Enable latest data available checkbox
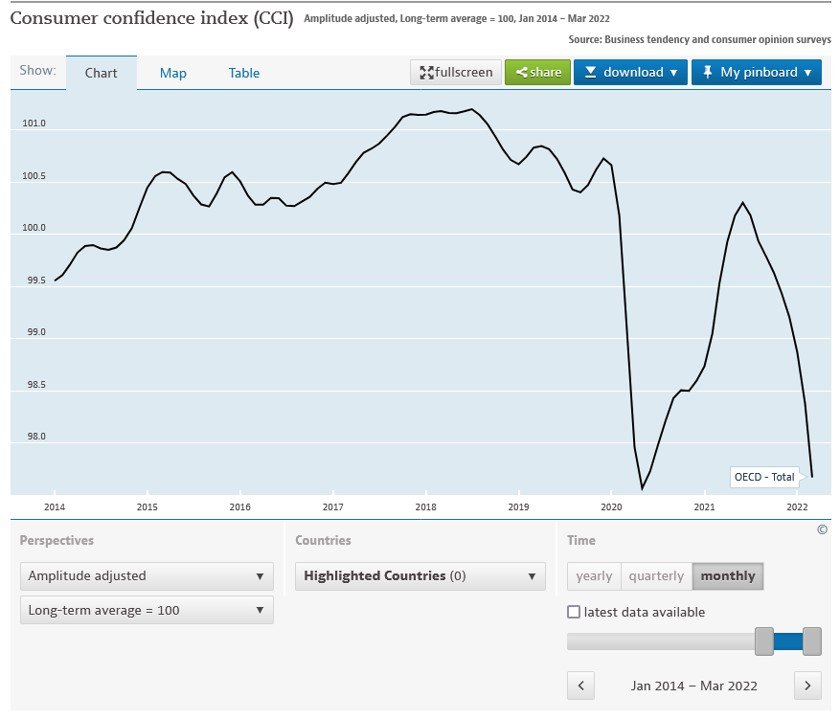 [574, 612]
